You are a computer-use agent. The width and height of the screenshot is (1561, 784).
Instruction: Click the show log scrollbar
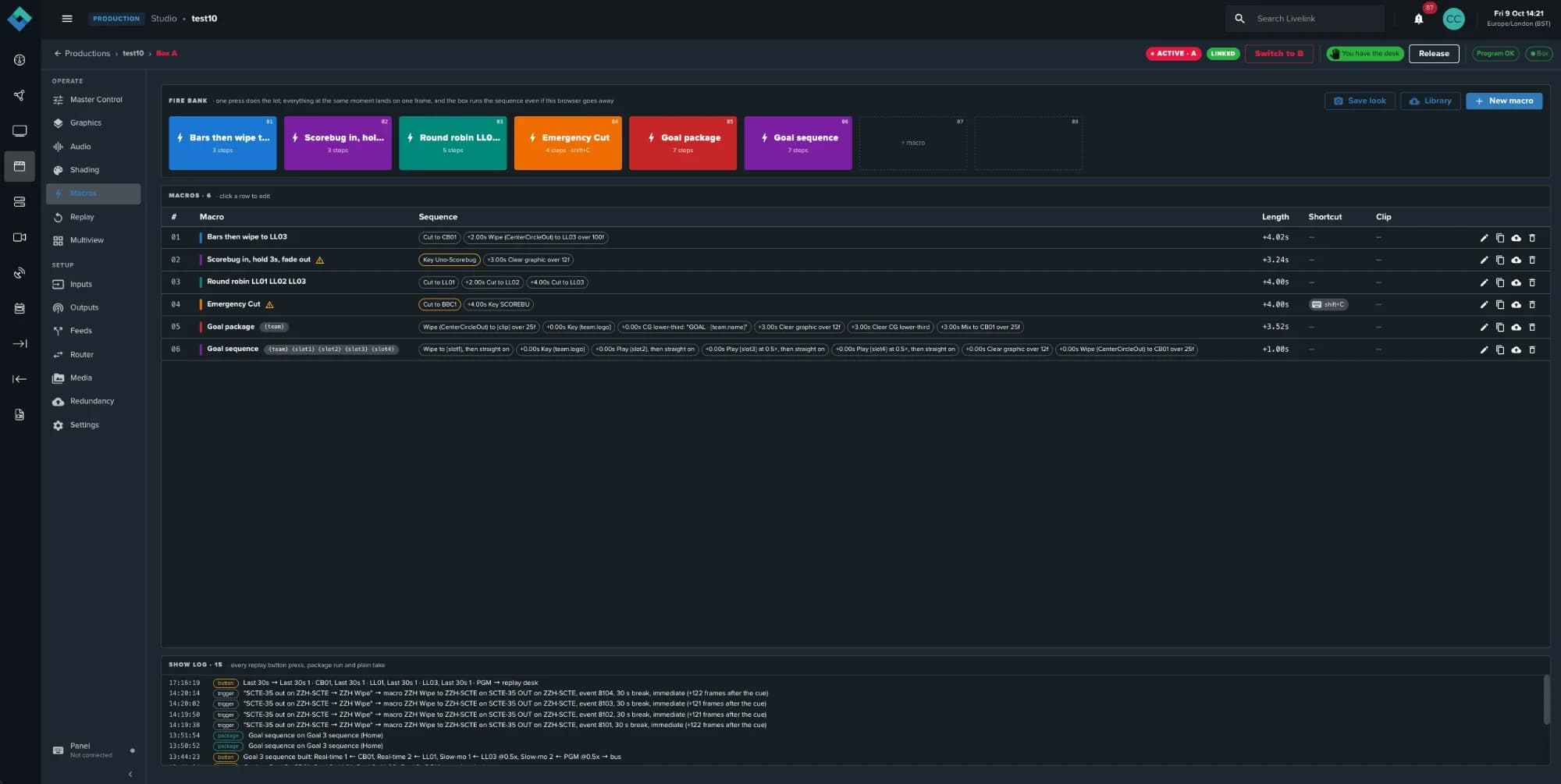(1546, 699)
